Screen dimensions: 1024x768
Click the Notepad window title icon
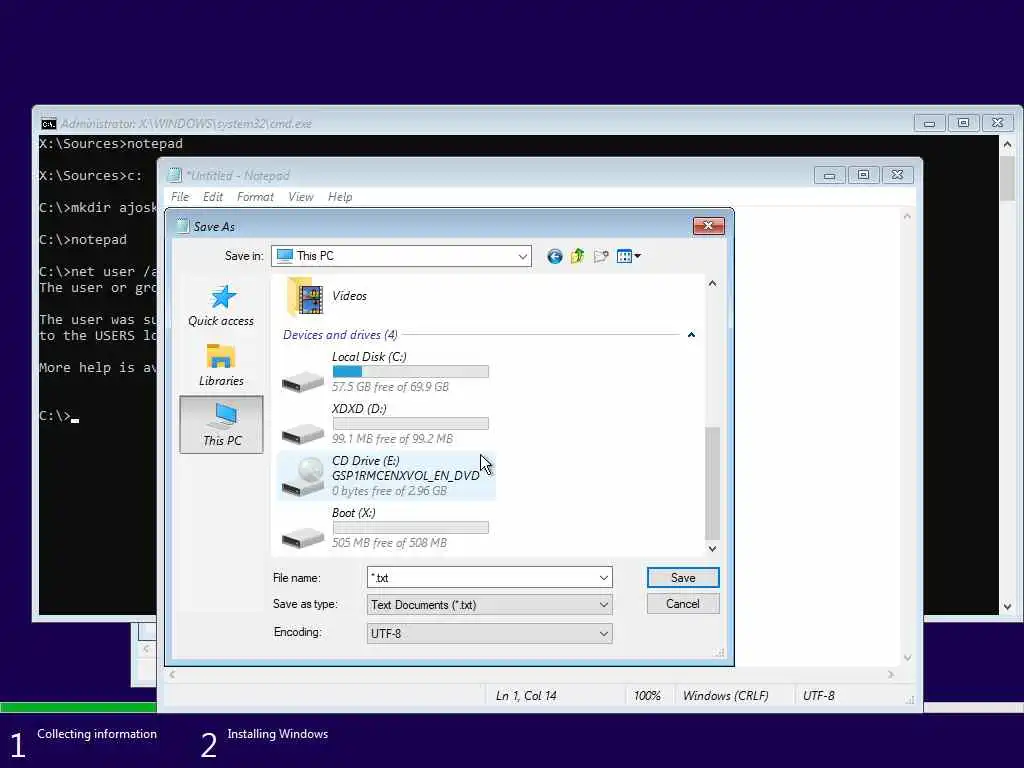(x=174, y=175)
